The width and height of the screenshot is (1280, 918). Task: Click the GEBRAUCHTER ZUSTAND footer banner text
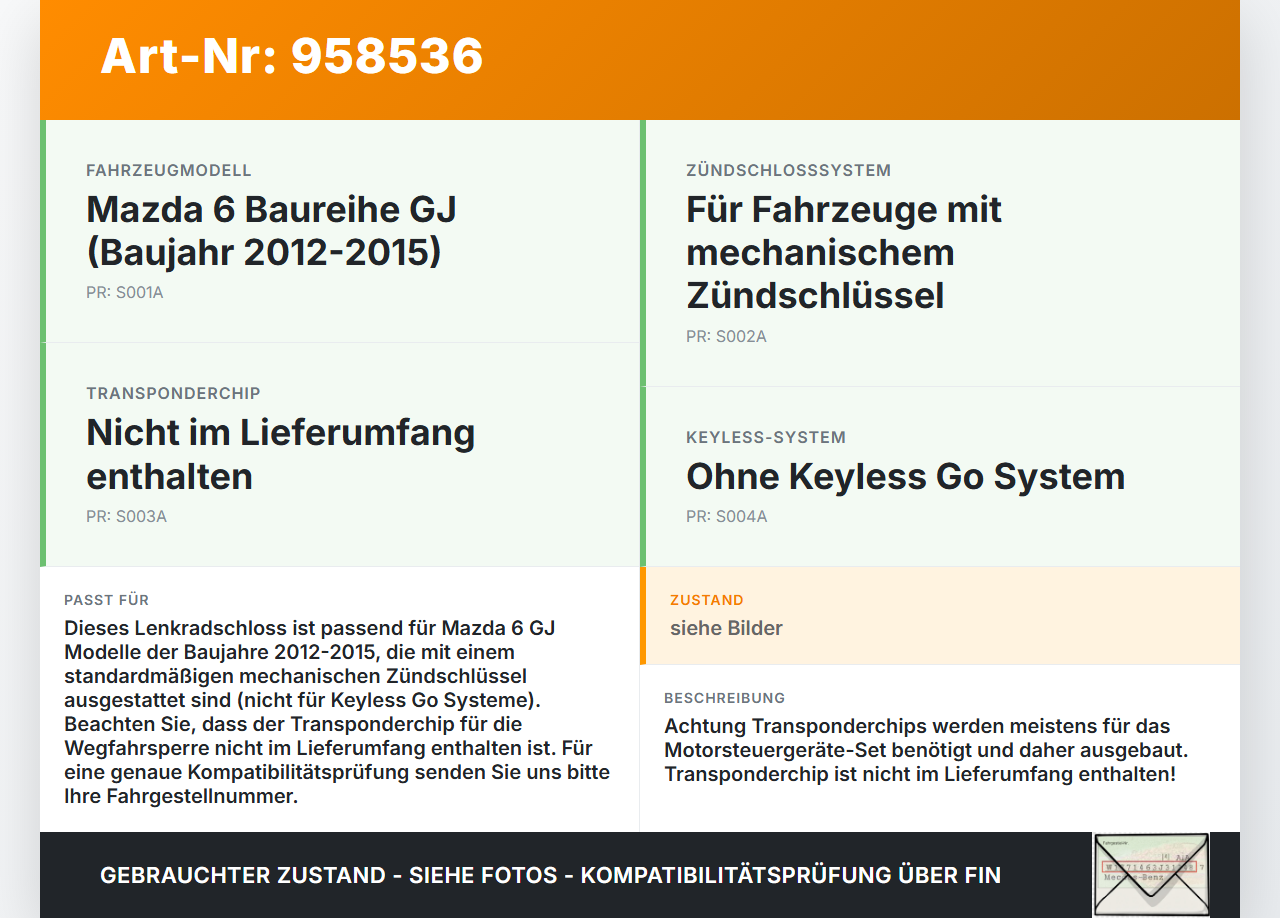550,875
